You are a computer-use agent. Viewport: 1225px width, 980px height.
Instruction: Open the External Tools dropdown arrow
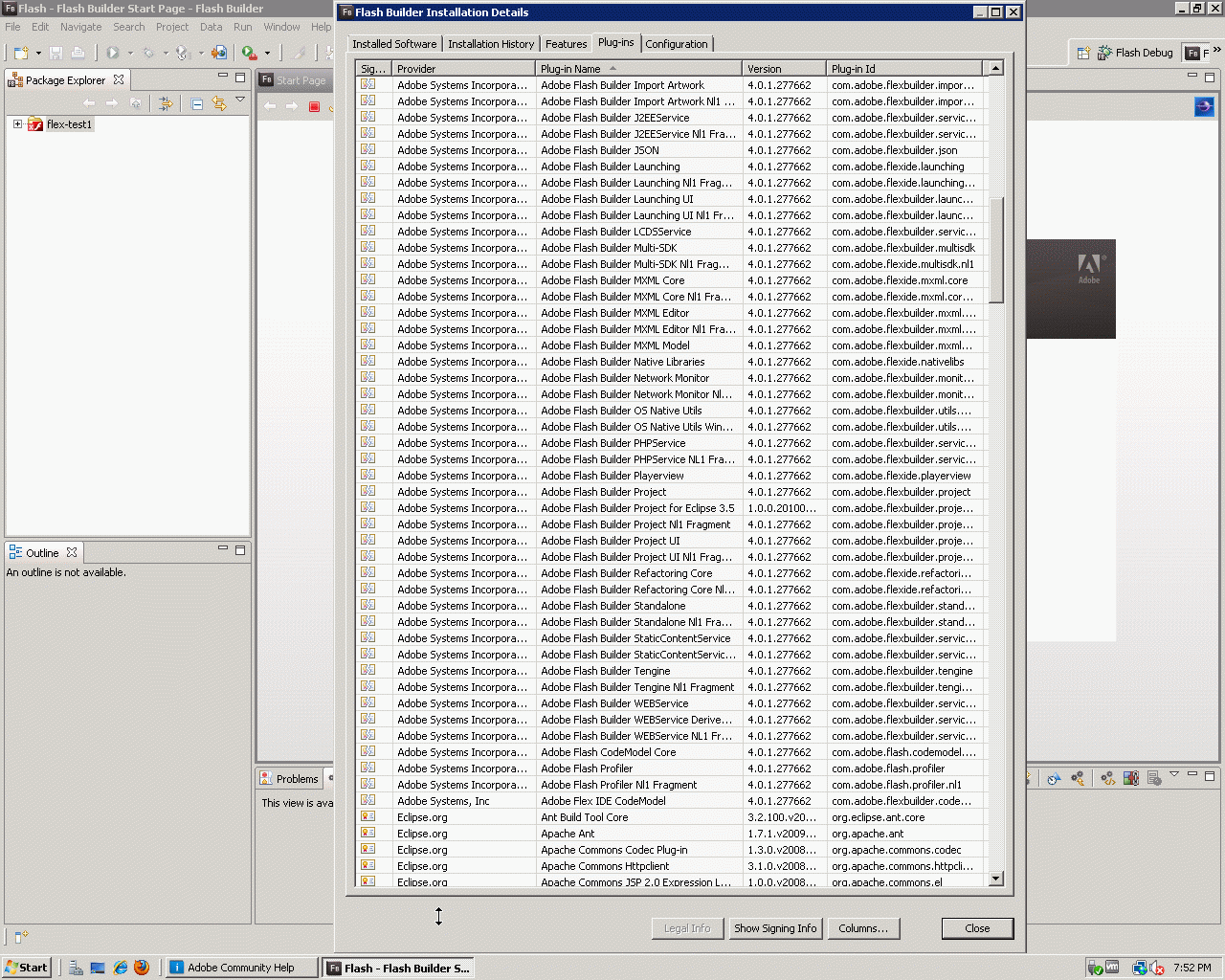(267, 54)
